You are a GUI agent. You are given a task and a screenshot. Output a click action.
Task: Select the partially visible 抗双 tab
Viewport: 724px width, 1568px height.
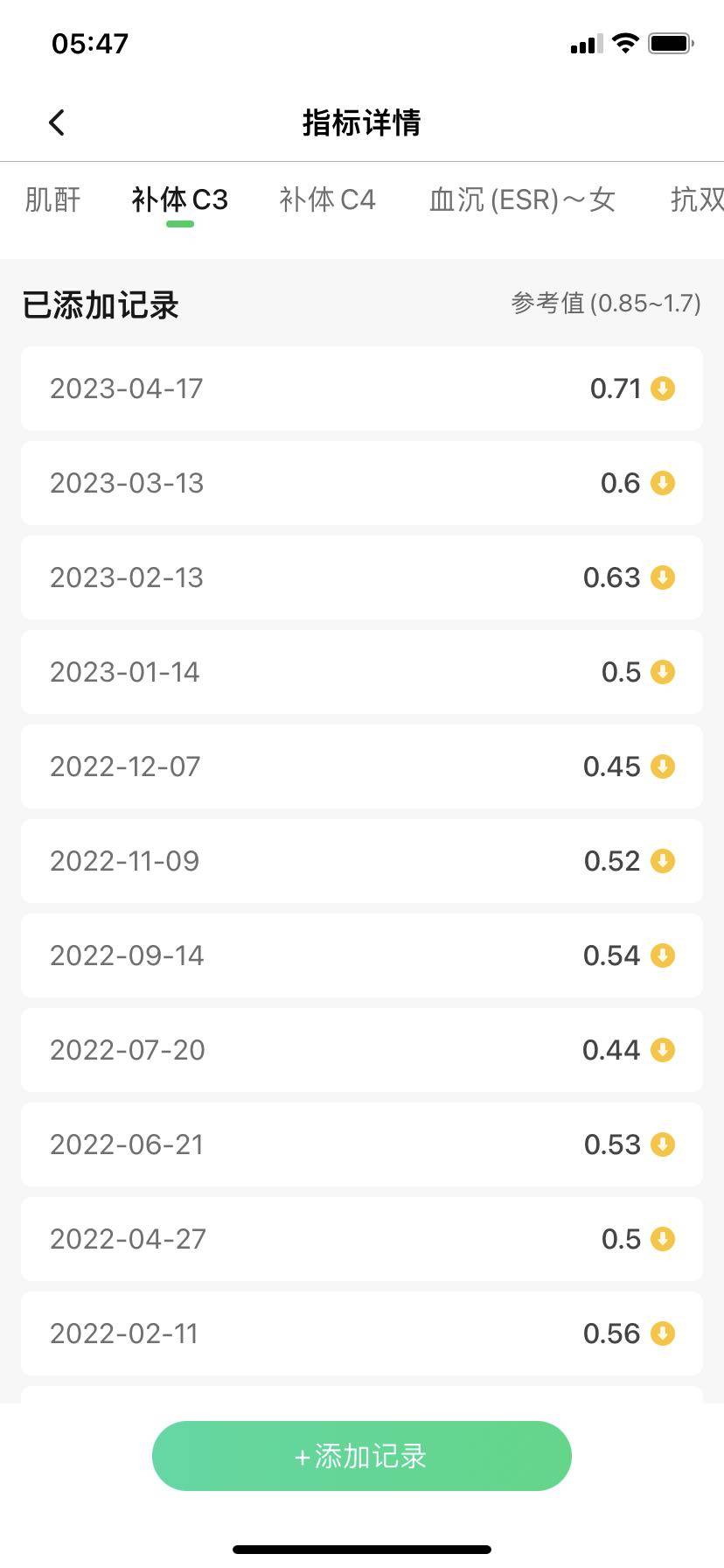pos(697,199)
